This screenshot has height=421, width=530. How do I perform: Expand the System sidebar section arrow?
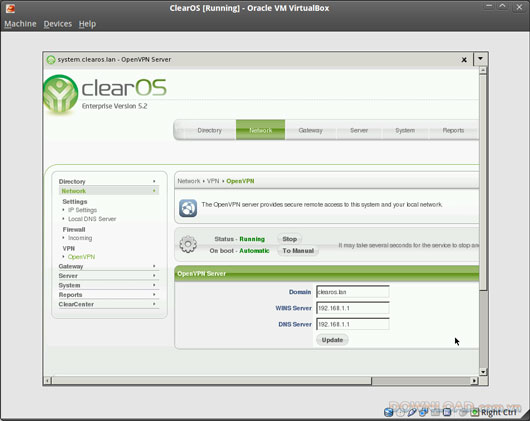click(154, 285)
